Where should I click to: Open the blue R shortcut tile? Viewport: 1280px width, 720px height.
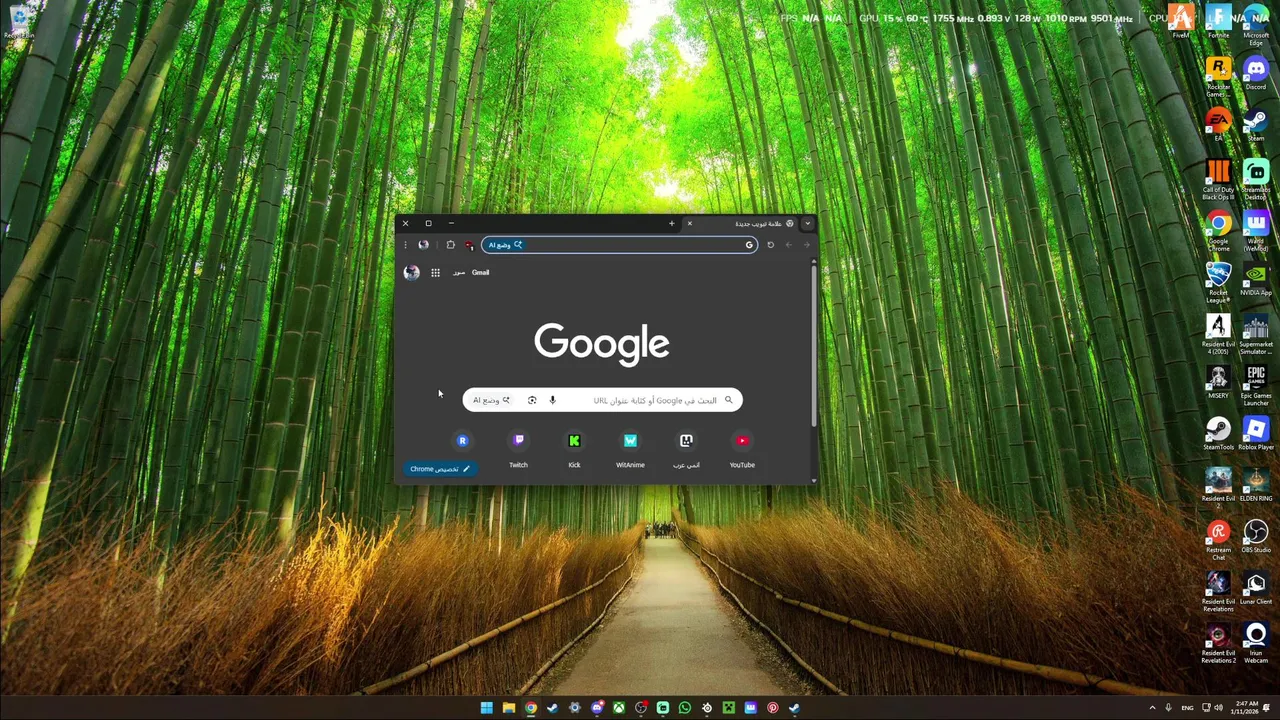(462, 441)
